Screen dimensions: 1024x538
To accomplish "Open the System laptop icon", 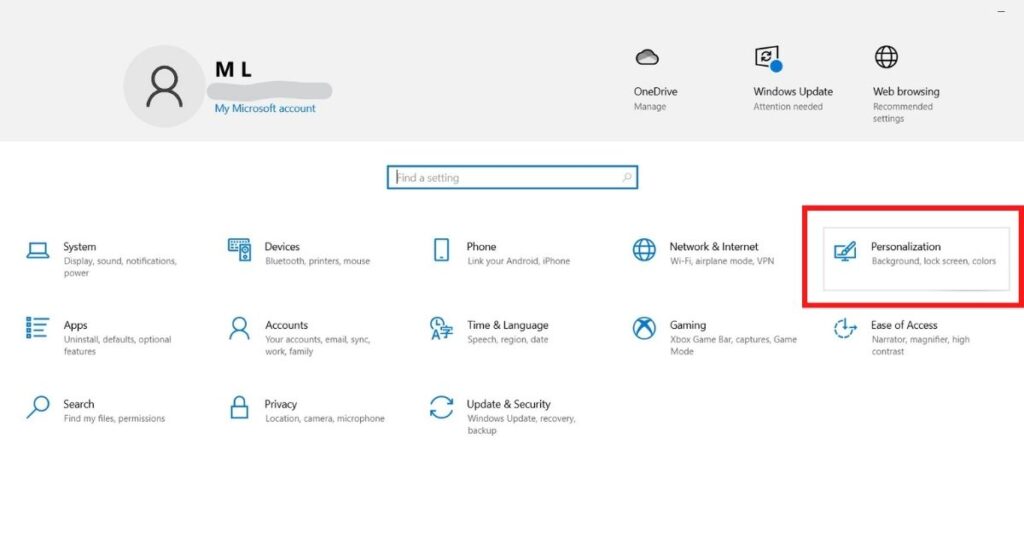I will click(x=37, y=250).
